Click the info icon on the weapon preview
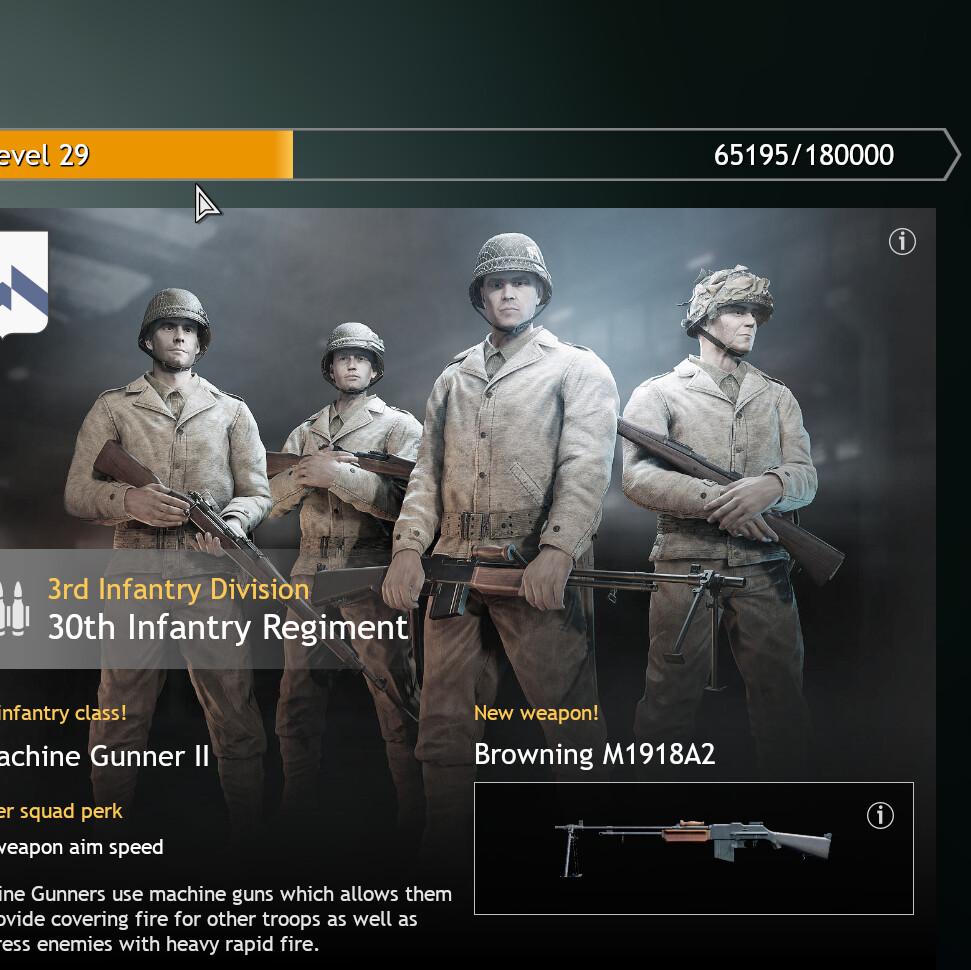This screenshot has width=971, height=970. pyautogui.click(x=880, y=815)
